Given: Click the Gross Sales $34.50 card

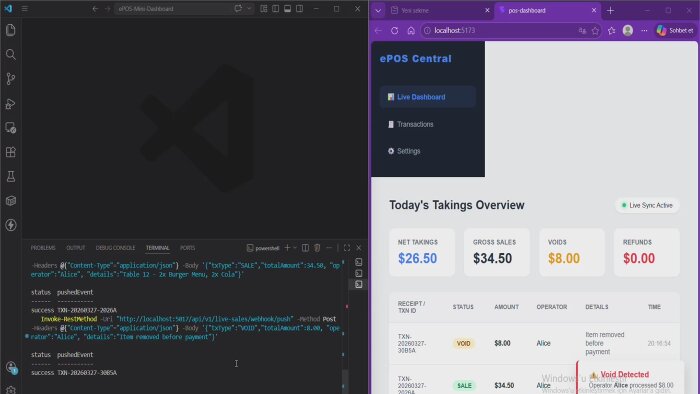Looking at the screenshot, I should pyautogui.click(x=497, y=252).
